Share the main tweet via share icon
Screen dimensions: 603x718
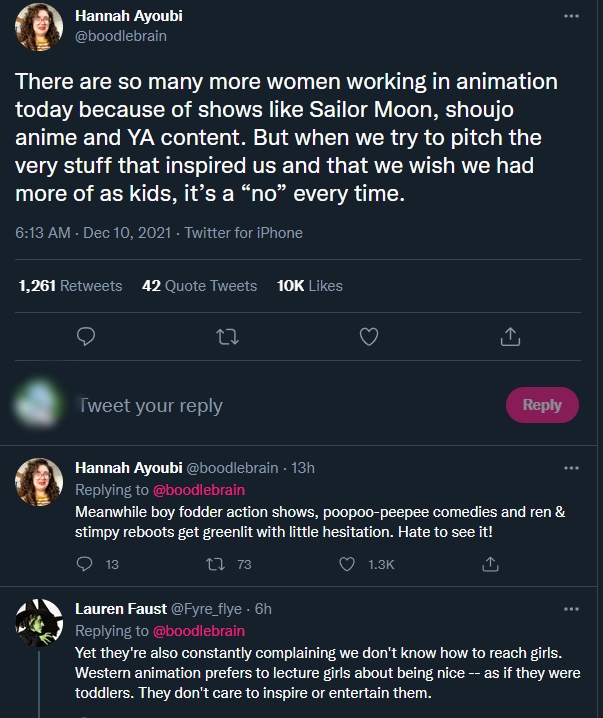pyautogui.click(x=510, y=337)
